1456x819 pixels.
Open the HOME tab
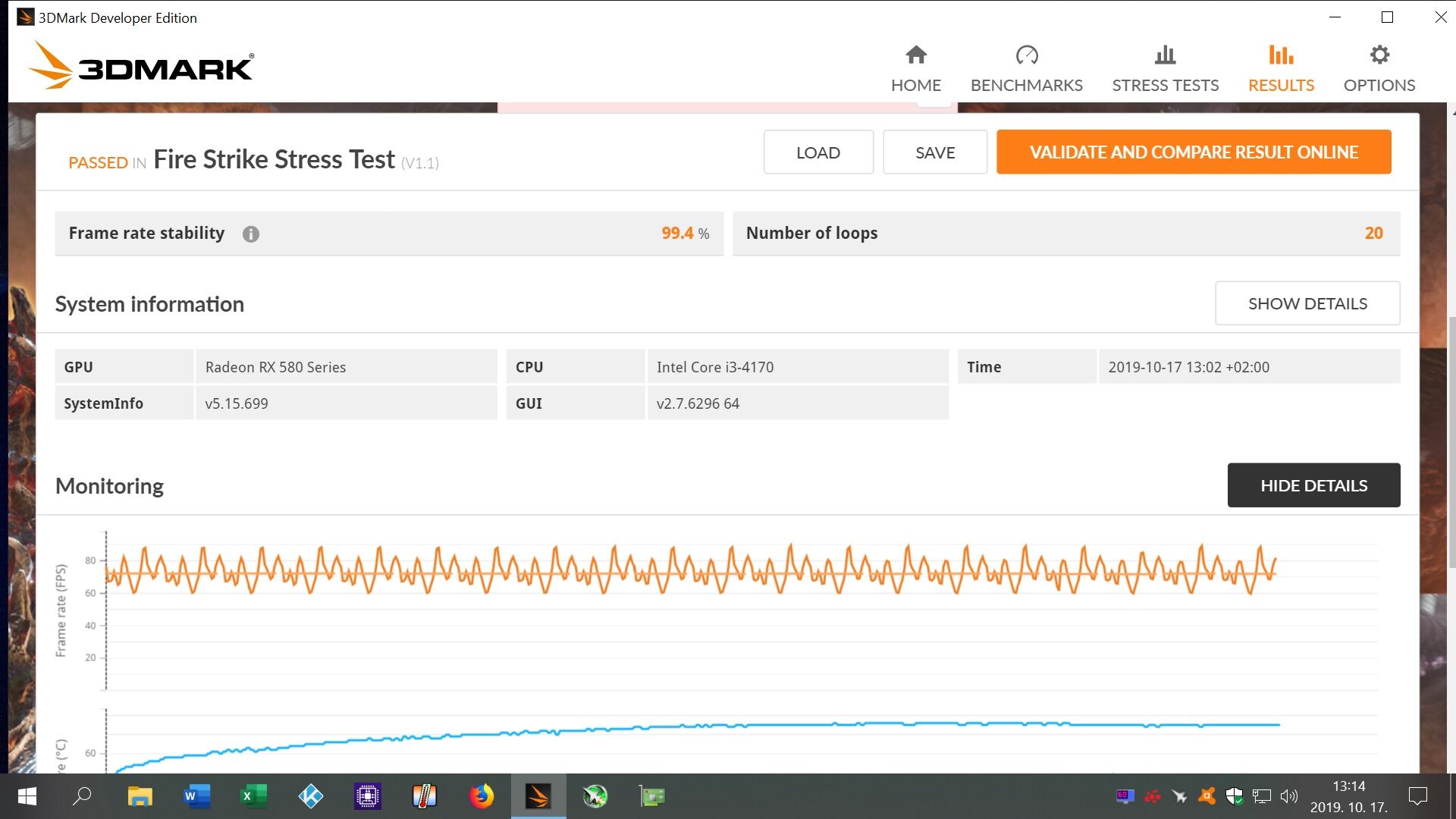[x=915, y=68]
